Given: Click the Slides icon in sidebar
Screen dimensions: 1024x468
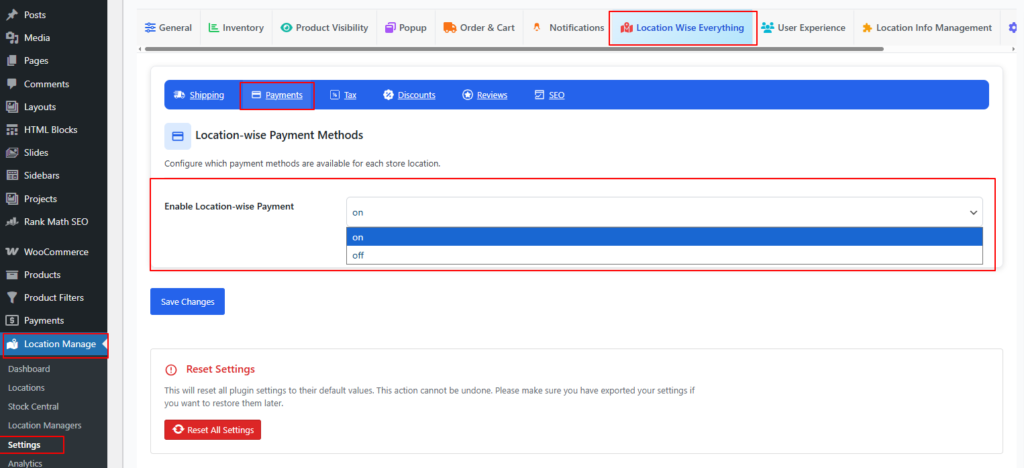Looking at the screenshot, I should (x=12, y=152).
